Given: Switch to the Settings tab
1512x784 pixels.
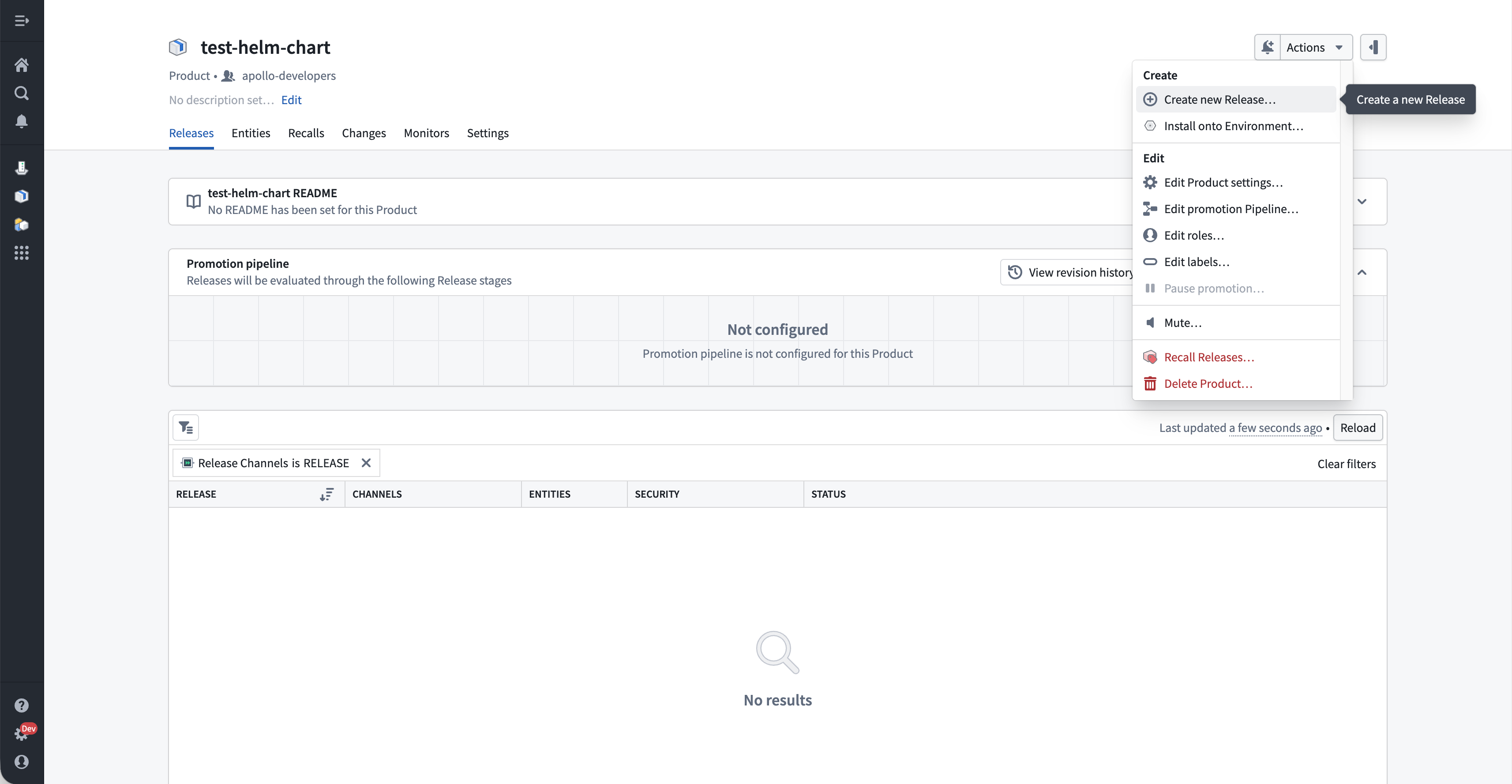Looking at the screenshot, I should [488, 133].
